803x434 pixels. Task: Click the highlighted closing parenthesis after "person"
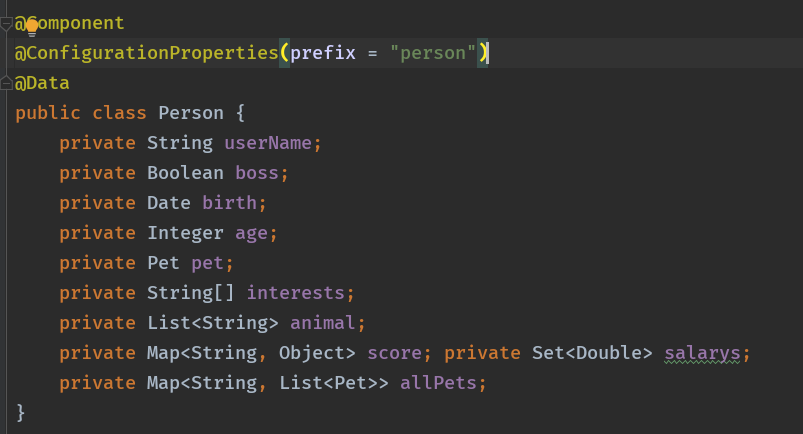pyautogui.click(x=483, y=52)
